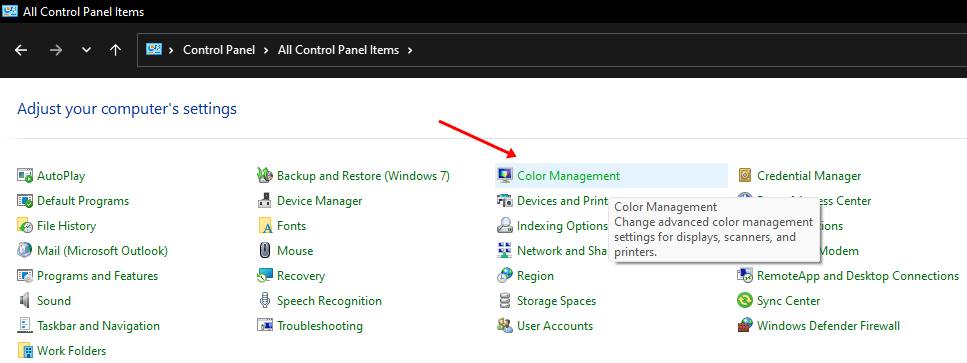Open the User Accounts link
Screen dimensions: 967x363
(x=555, y=325)
